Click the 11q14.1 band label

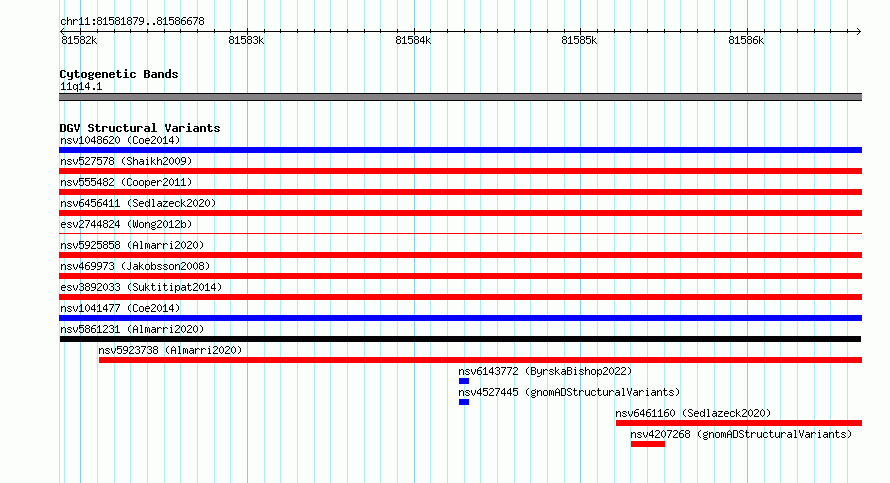click(x=81, y=86)
